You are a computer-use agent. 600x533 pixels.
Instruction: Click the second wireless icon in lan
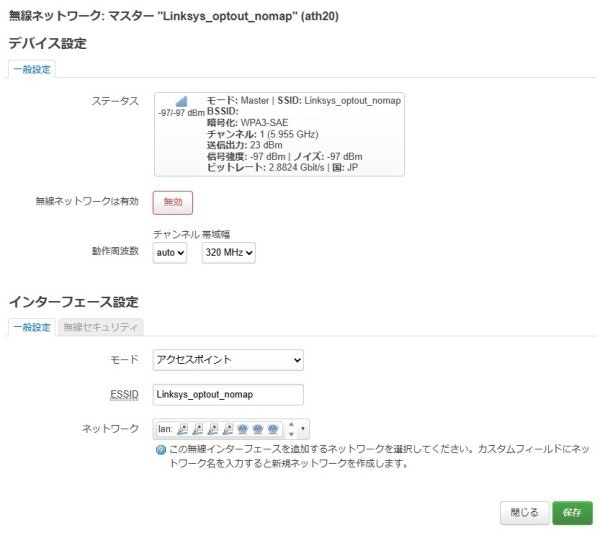click(x=258, y=429)
